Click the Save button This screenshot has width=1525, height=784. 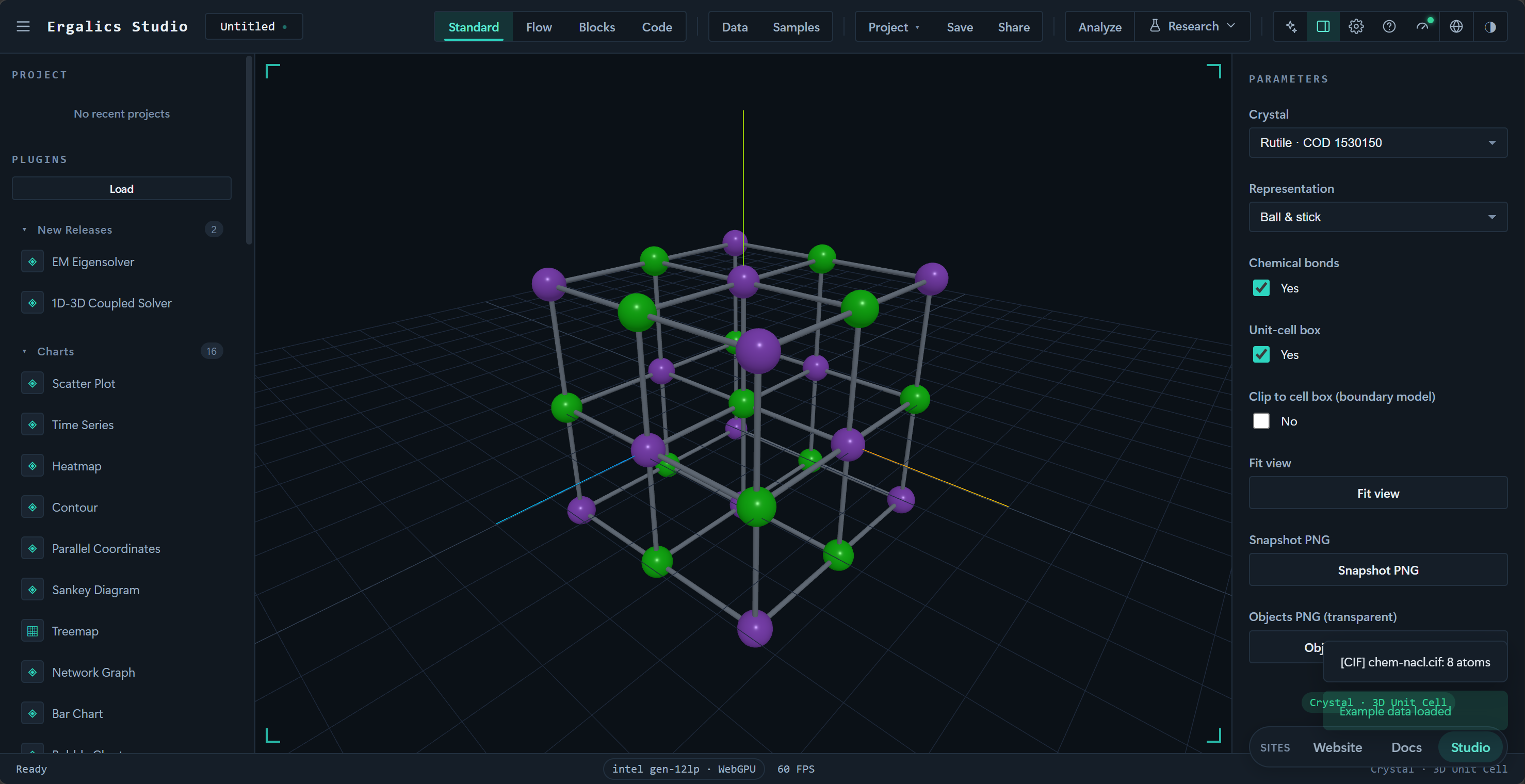(x=960, y=27)
